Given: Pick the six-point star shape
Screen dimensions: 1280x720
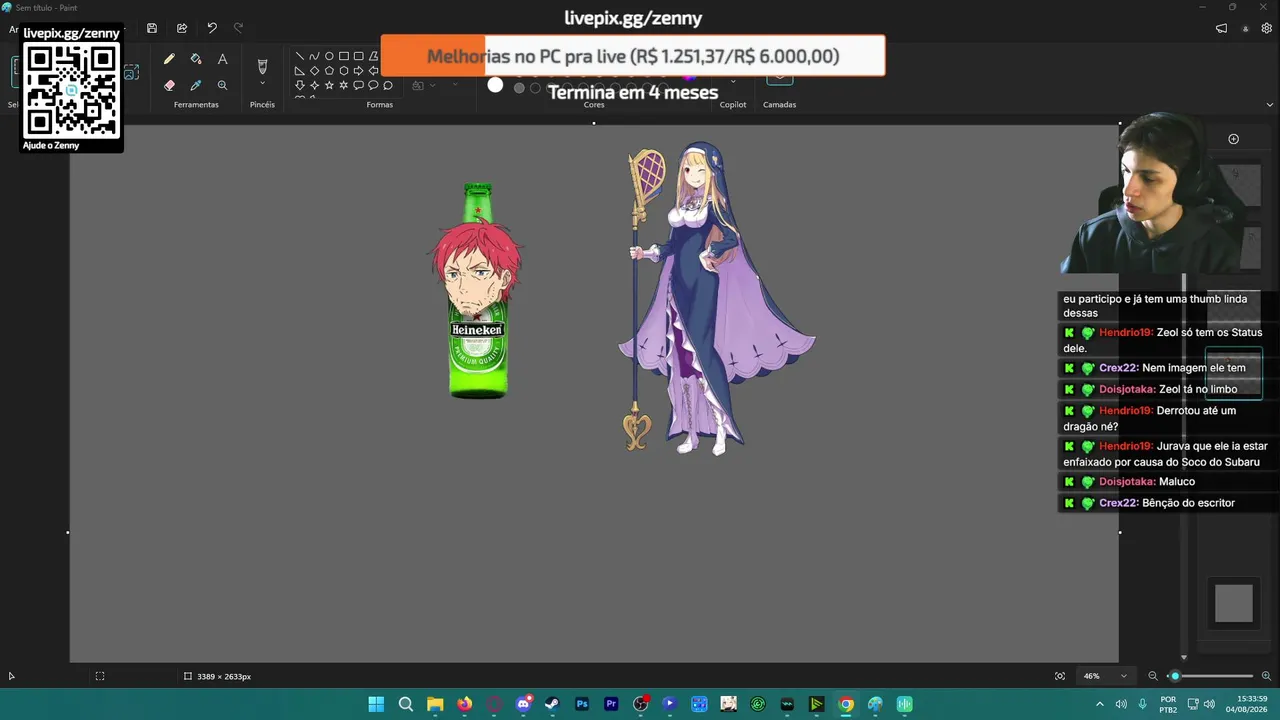Looking at the screenshot, I should coord(344,86).
